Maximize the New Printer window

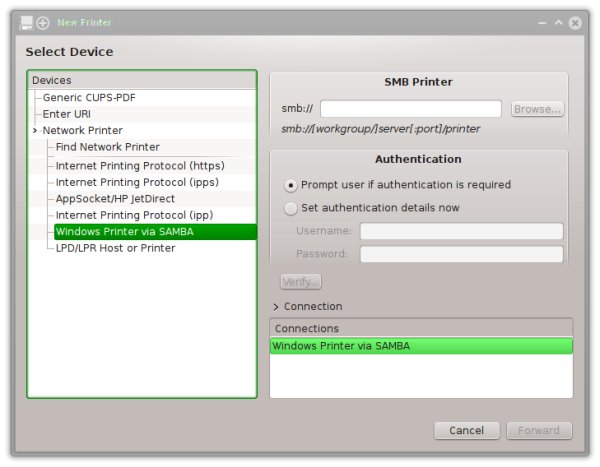click(559, 23)
